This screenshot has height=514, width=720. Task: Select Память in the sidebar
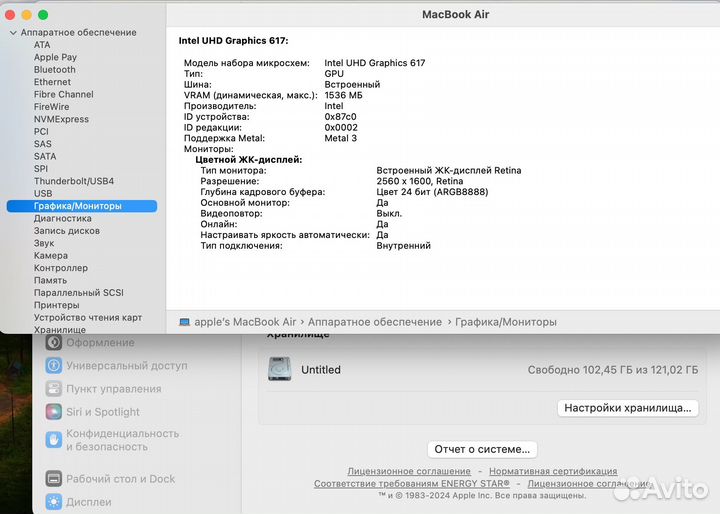pos(50,281)
